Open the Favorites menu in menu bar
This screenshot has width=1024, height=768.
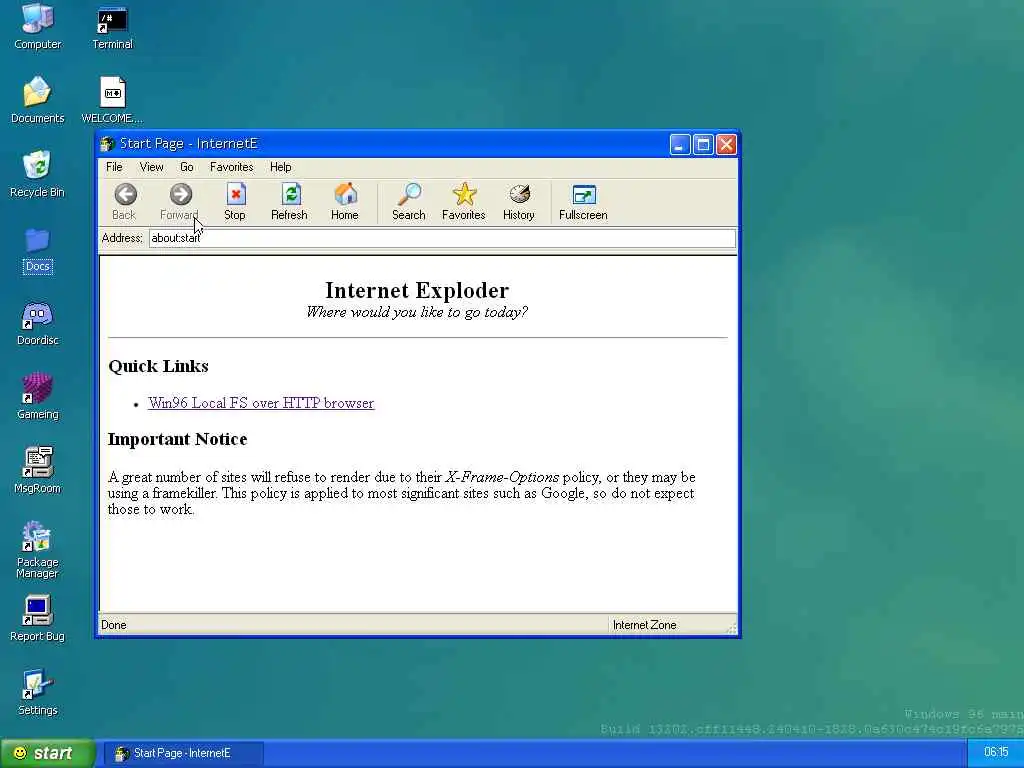click(232, 167)
